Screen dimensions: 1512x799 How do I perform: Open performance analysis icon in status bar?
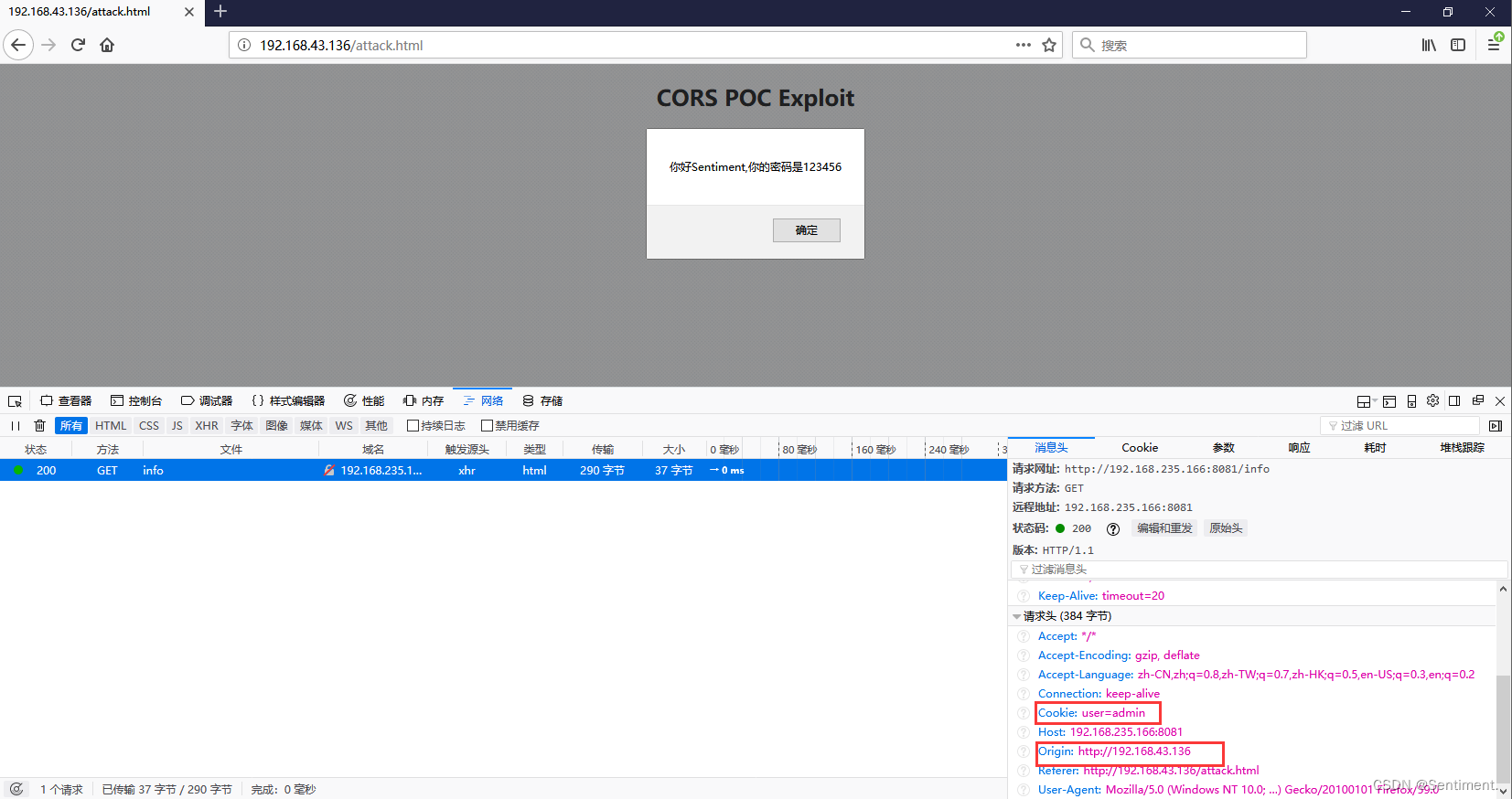[x=16, y=789]
